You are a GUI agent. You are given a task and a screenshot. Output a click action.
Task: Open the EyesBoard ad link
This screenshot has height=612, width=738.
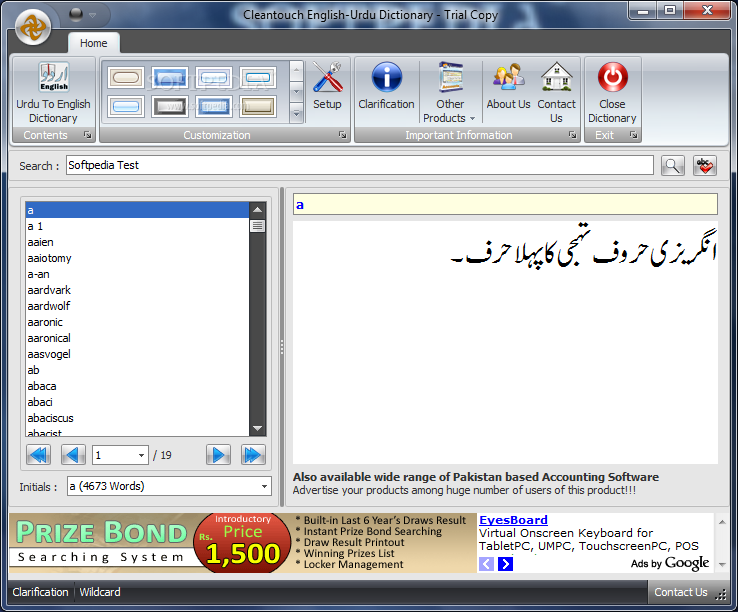pyautogui.click(x=513, y=520)
